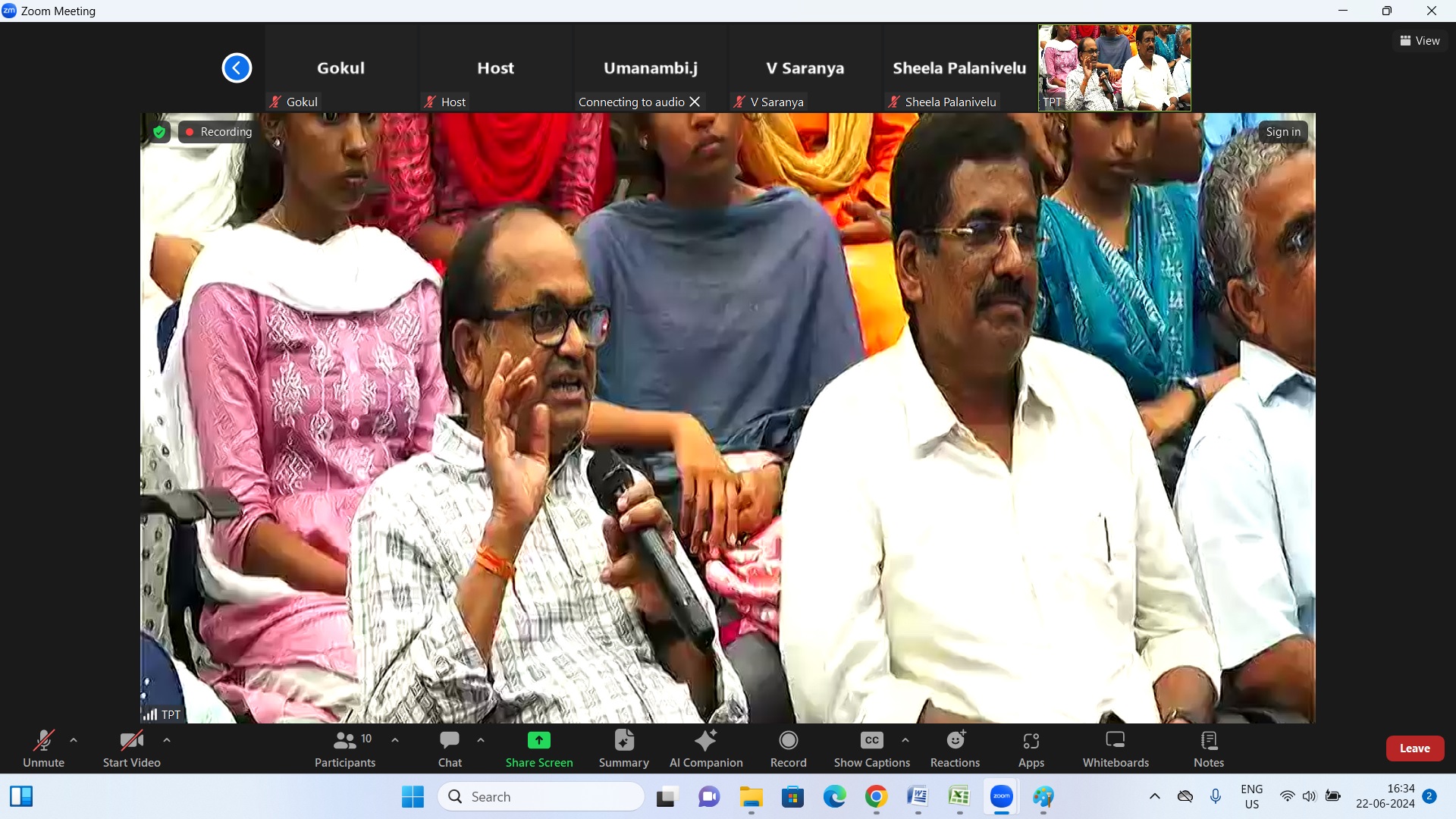Open the Notes panel
This screenshot has width=1456, height=819.
(x=1208, y=748)
